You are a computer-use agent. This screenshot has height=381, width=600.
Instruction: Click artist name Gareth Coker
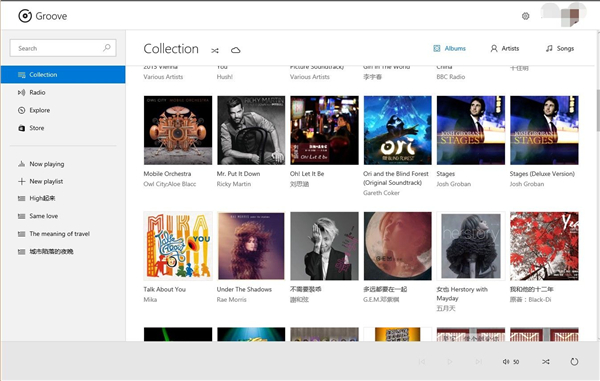tap(381, 193)
